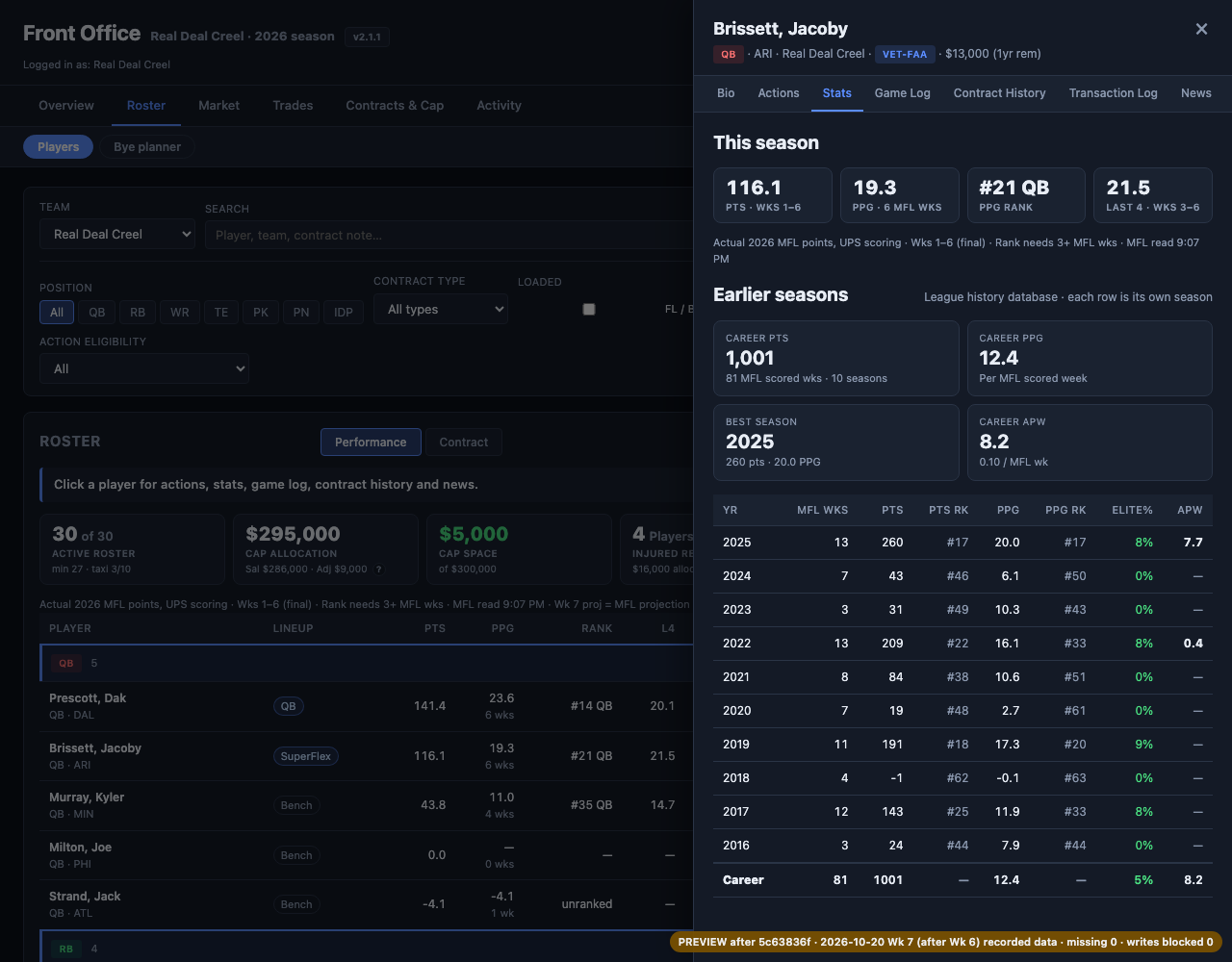The width and height of the screenshot is (1232, 962).
Task: Toggle the Loaded checkbox filter
Action: (x=589, y=309)
